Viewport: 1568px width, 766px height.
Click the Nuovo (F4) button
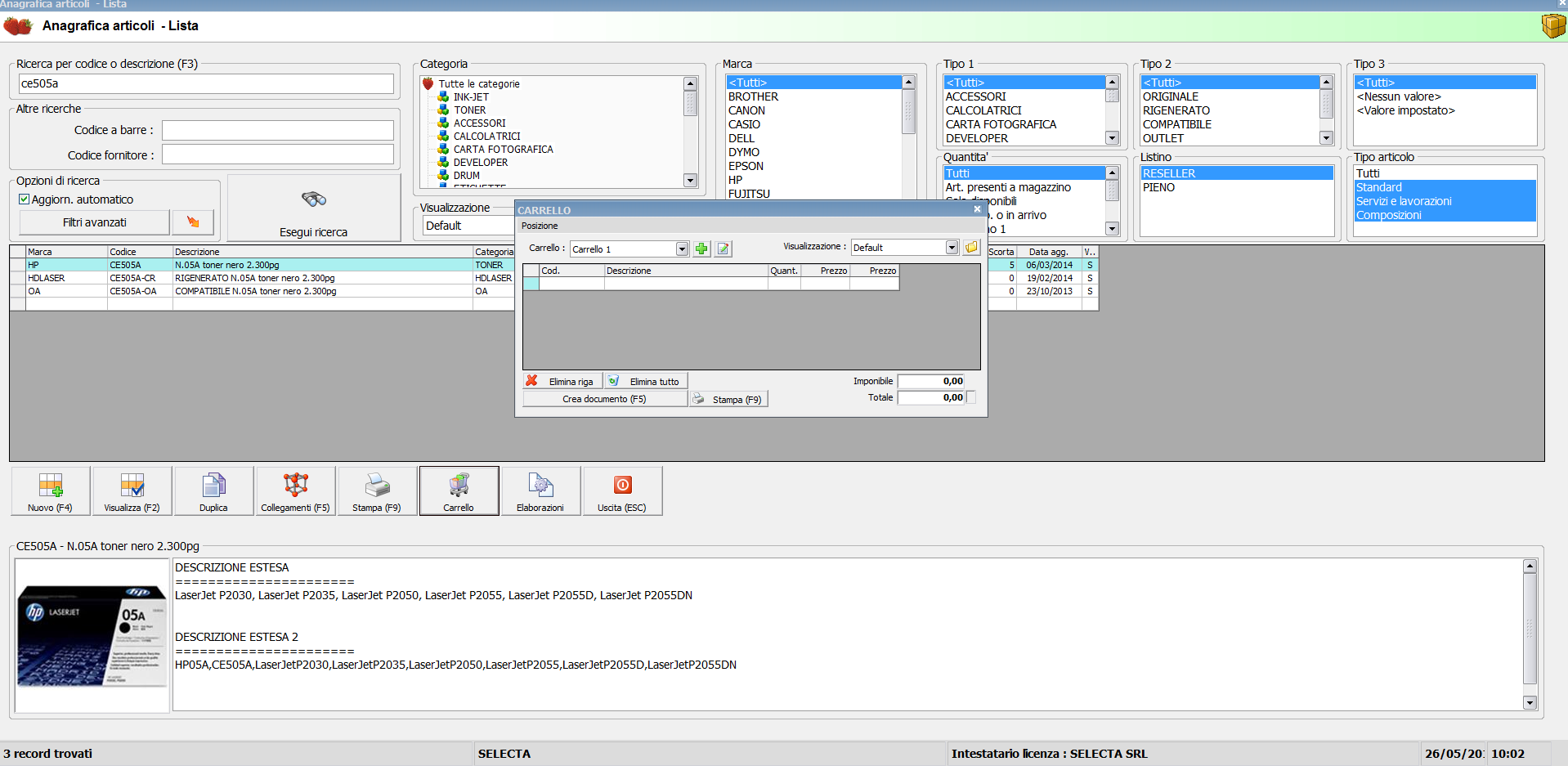pos(50,491)
